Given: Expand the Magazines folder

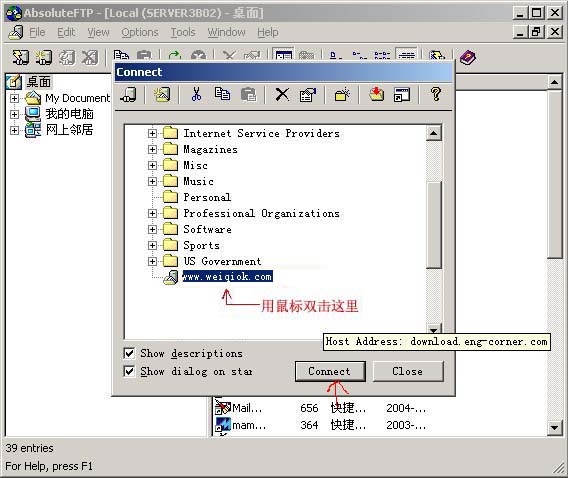Looking at the screenshot, I should click(x=152, y=149).
